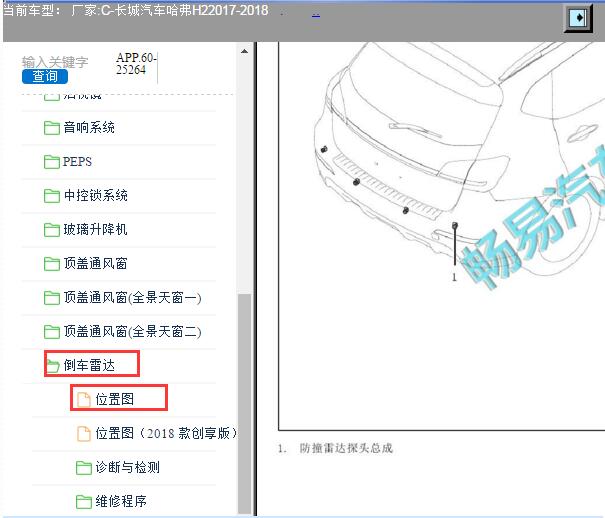Open the 维修程序 folder
This screenshot has width=605, height=518.
click(121, 501)
